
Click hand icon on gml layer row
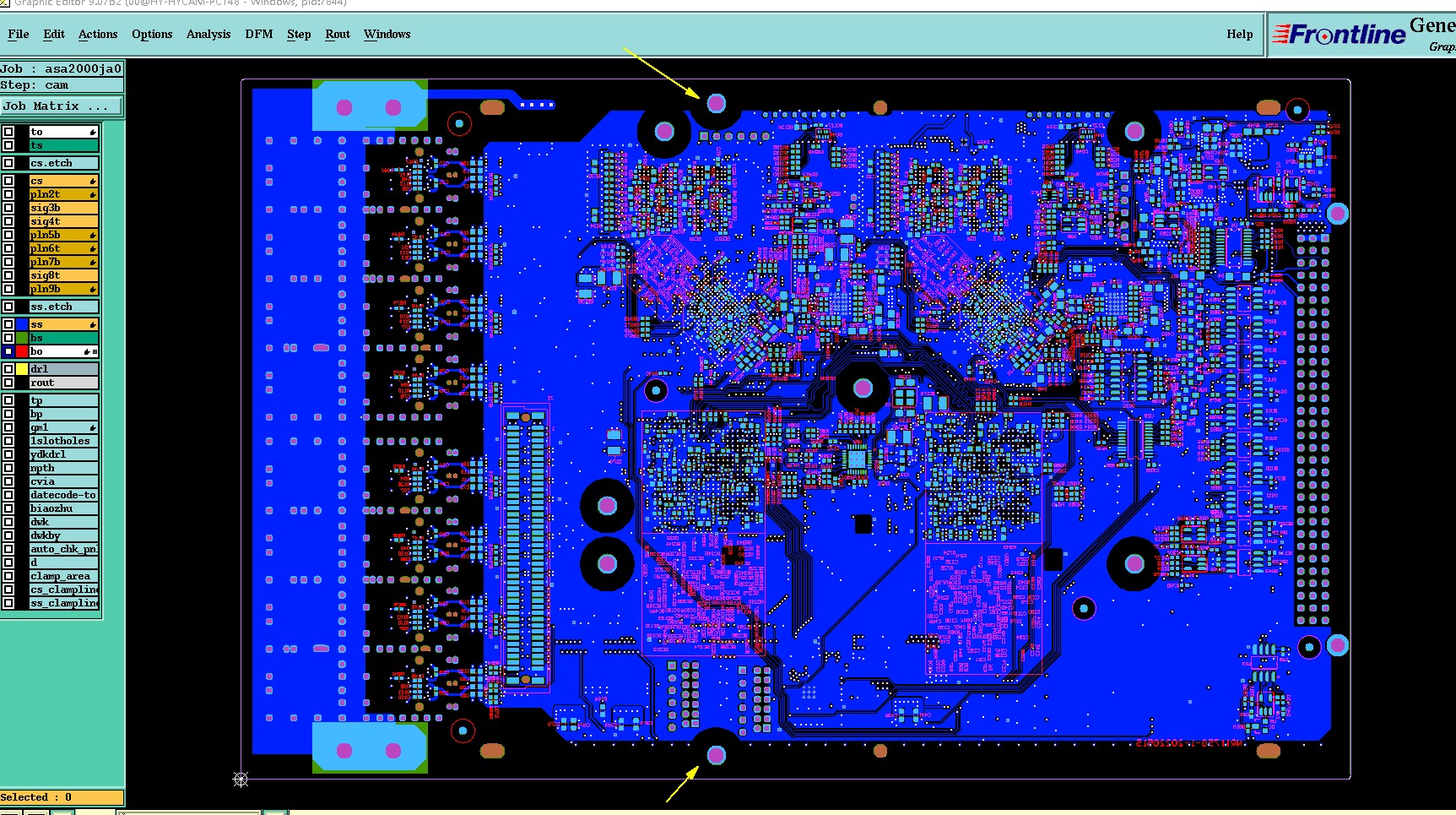pyautogui.click(x=93, y=428)
